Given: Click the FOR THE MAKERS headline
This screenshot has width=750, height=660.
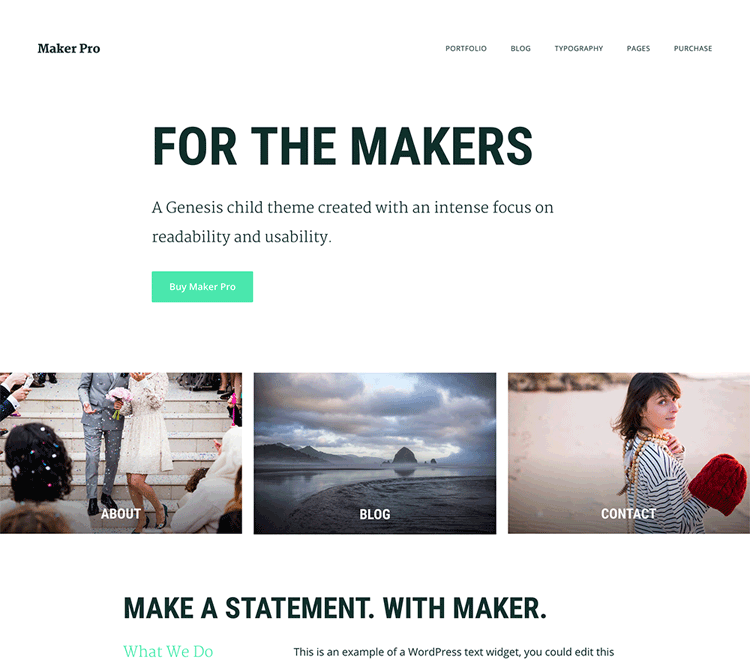Looking at the screenshot, I should pyautogui.click(x=342, y=146).
